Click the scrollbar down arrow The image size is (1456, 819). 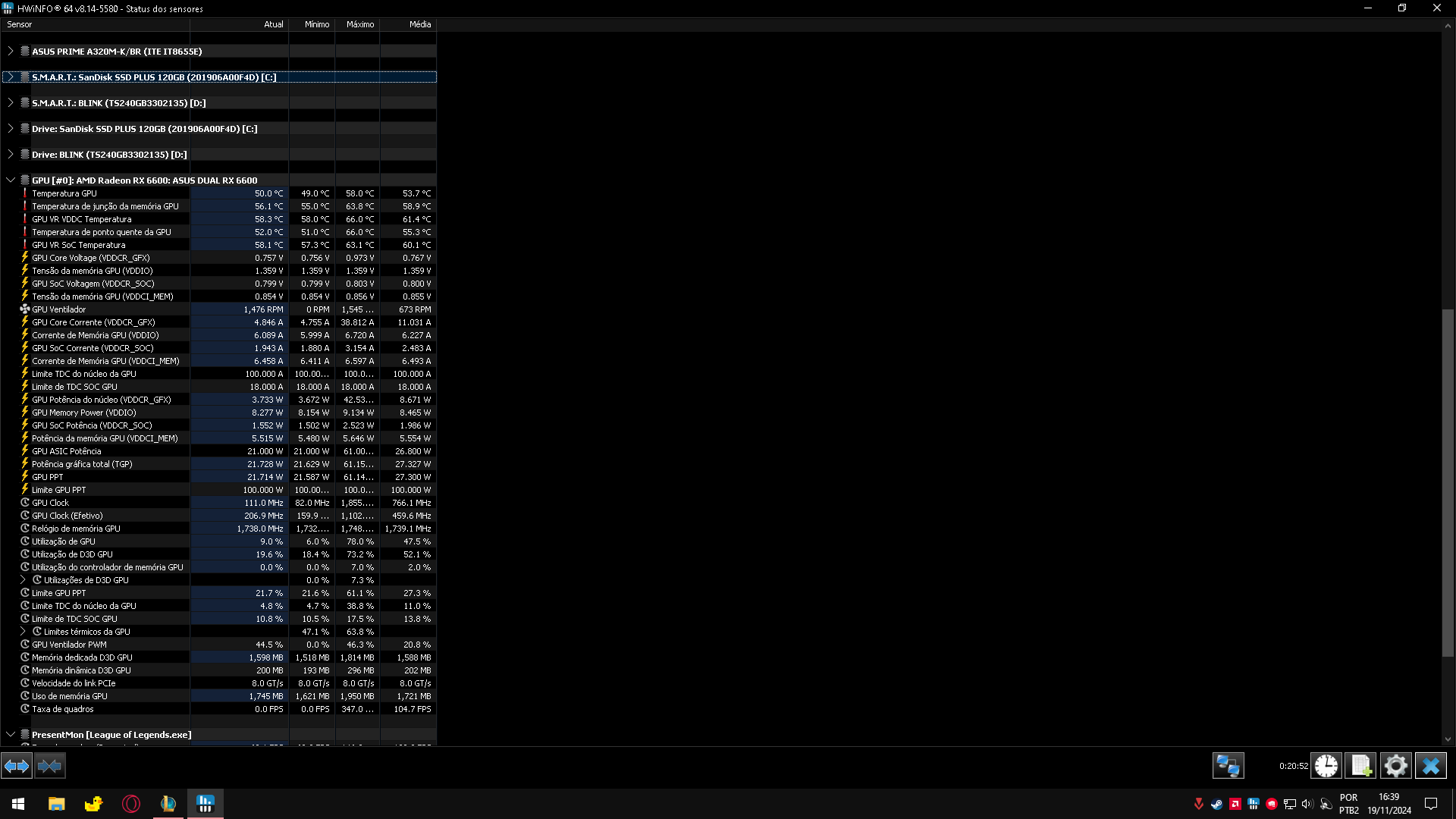pos(1448,739)
